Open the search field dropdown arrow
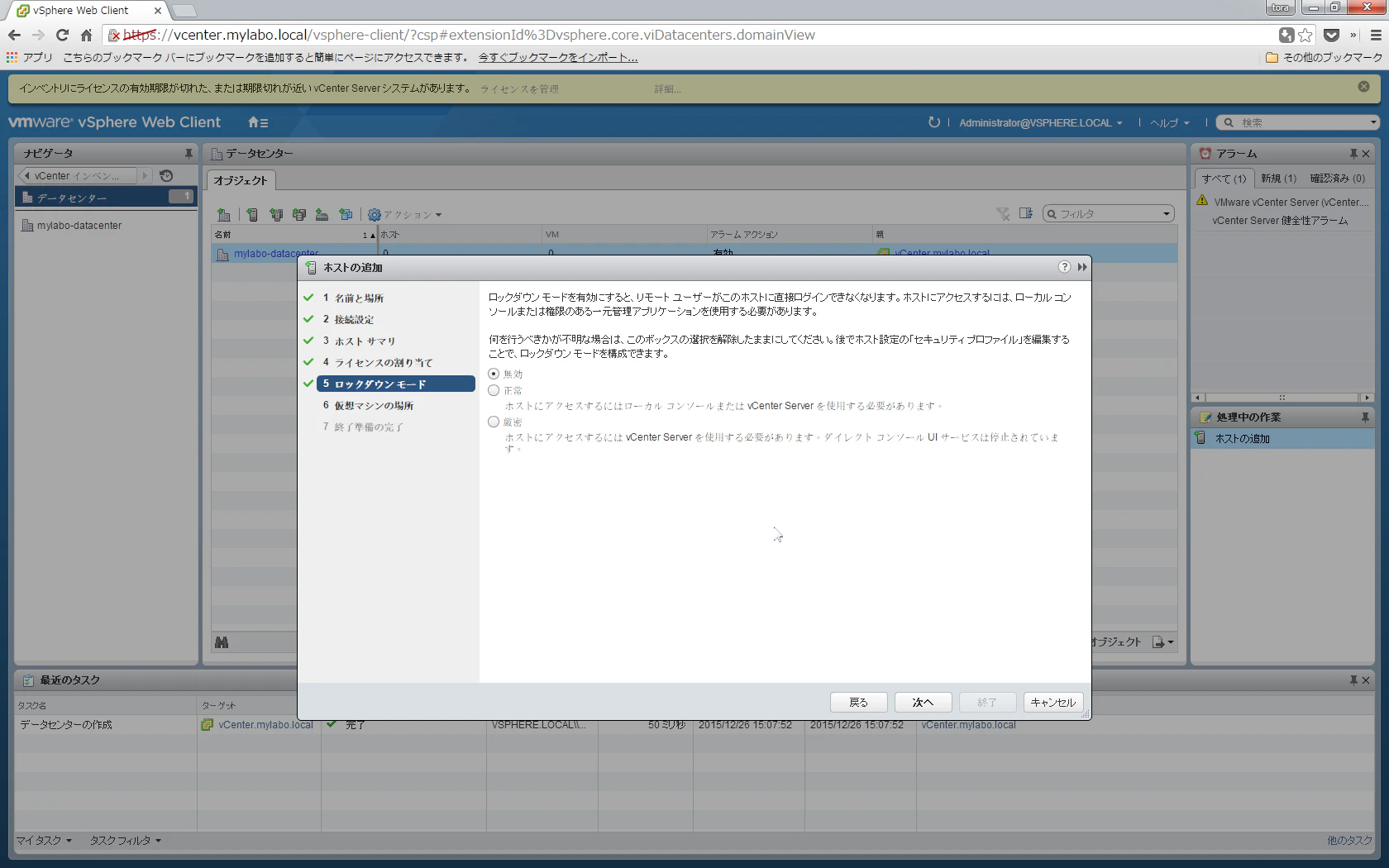This screenshot has height=868, width=1389. [x=1373, y=122]
